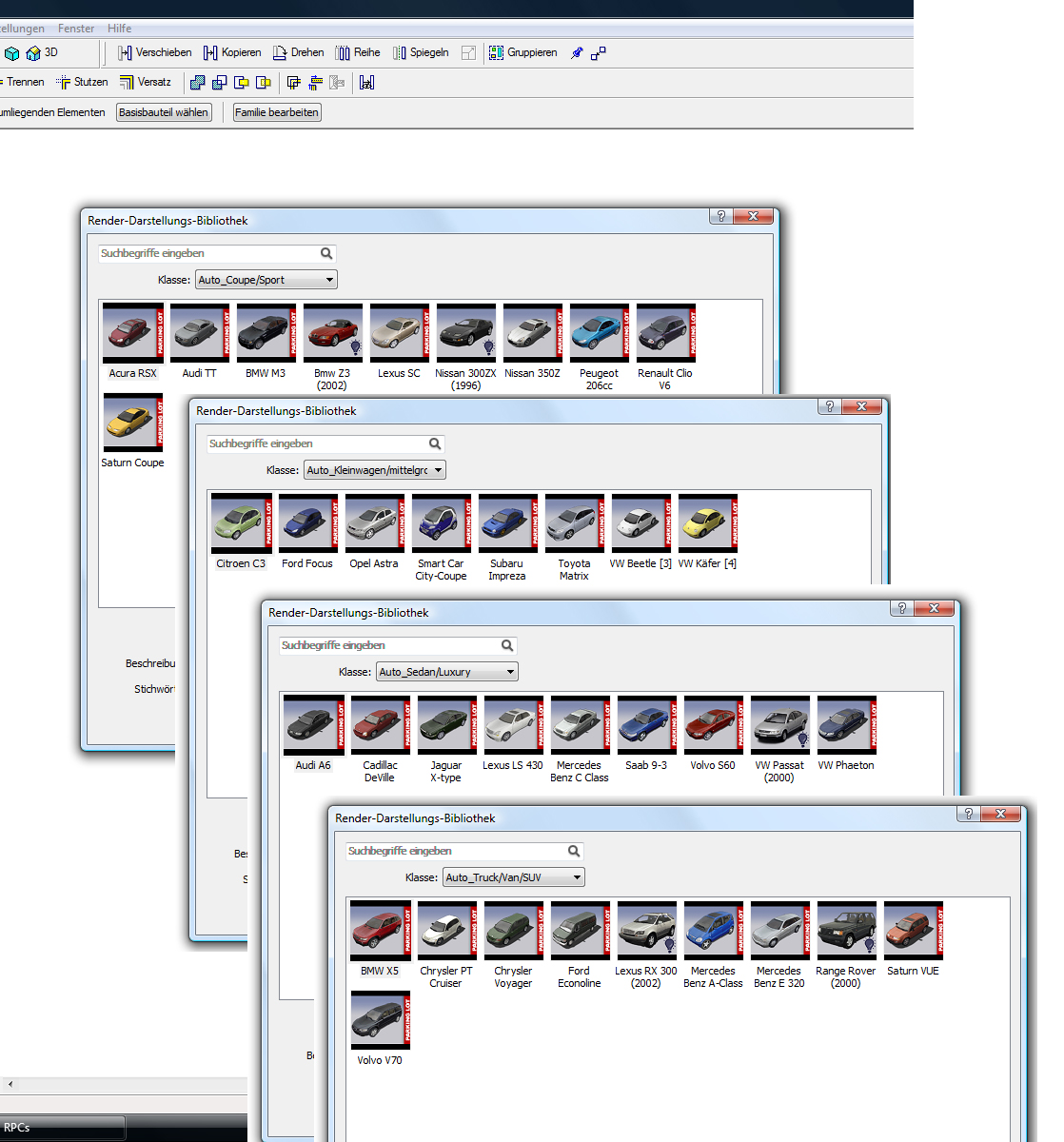Open help in the Auto_Kleinwagen dialog title bar
The image size is (1064, 1142).
(x=830, y=406)
